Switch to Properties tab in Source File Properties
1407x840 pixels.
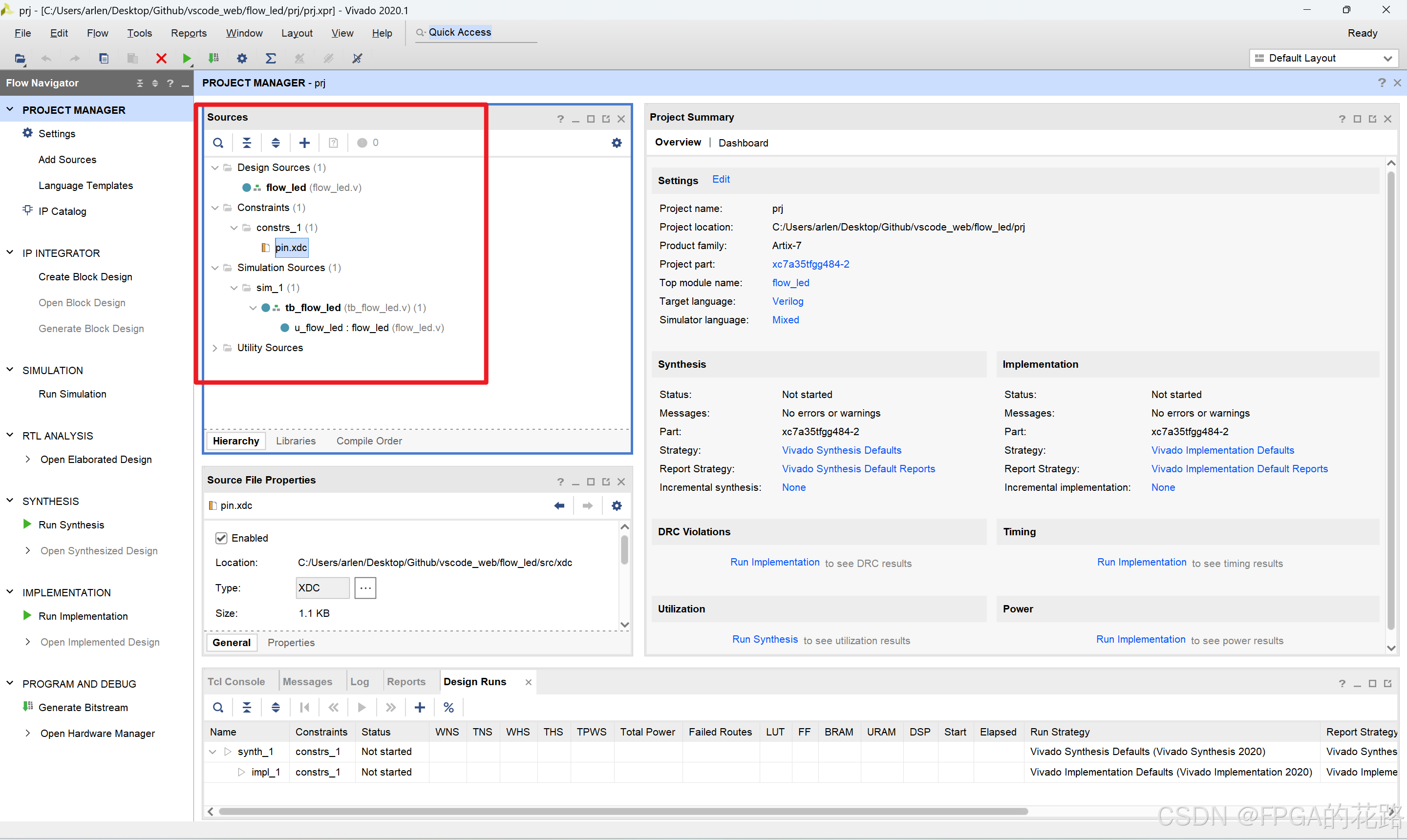(291, 643)
